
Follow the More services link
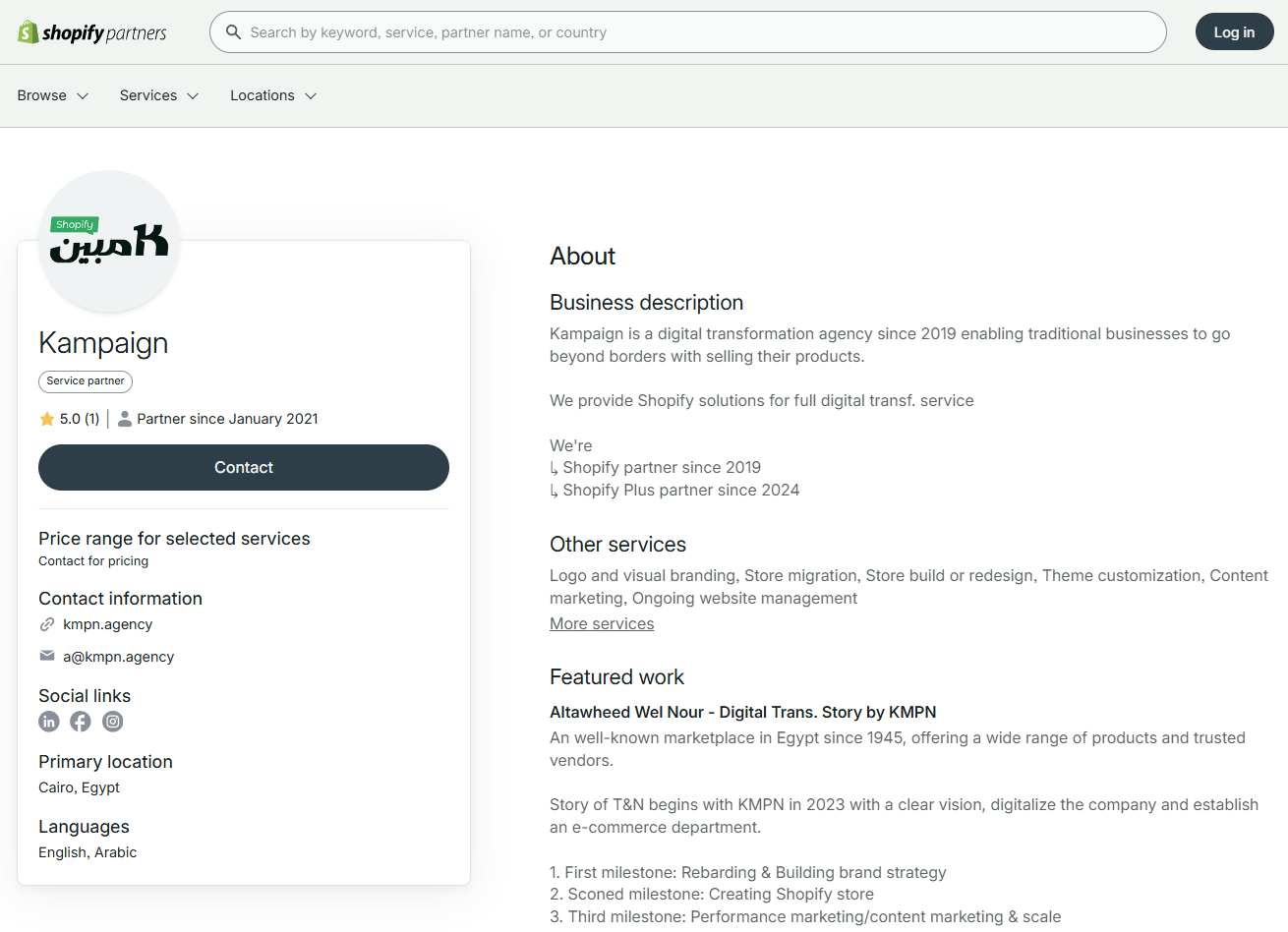point(602,623)
